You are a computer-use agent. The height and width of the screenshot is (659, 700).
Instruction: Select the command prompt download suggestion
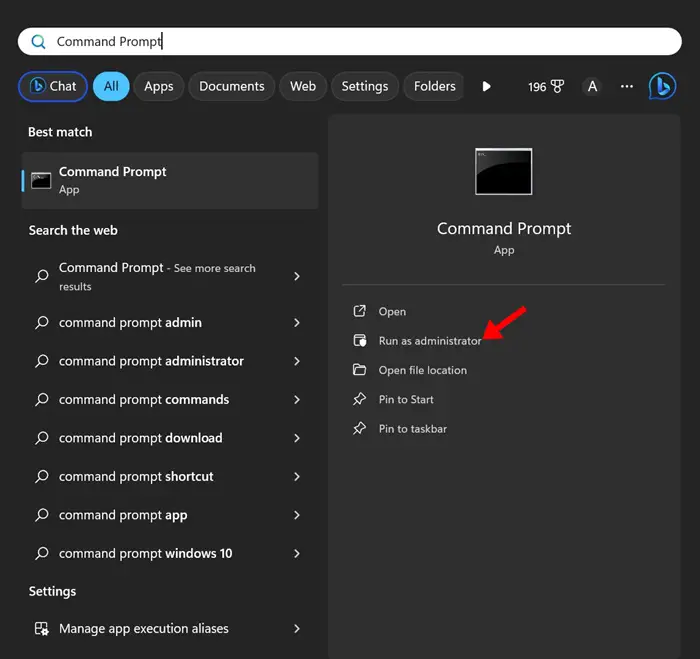coord(170,438)
